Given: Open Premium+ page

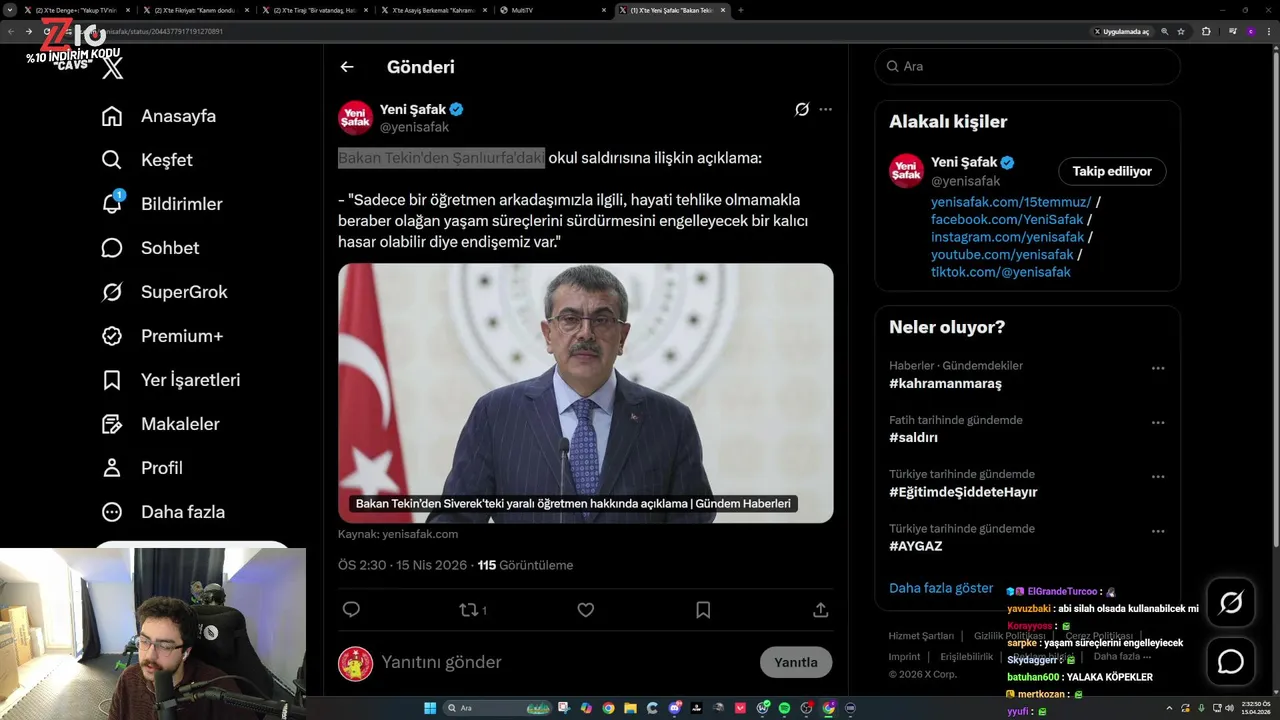Looking at the screenshot, I should pos(162,336).
